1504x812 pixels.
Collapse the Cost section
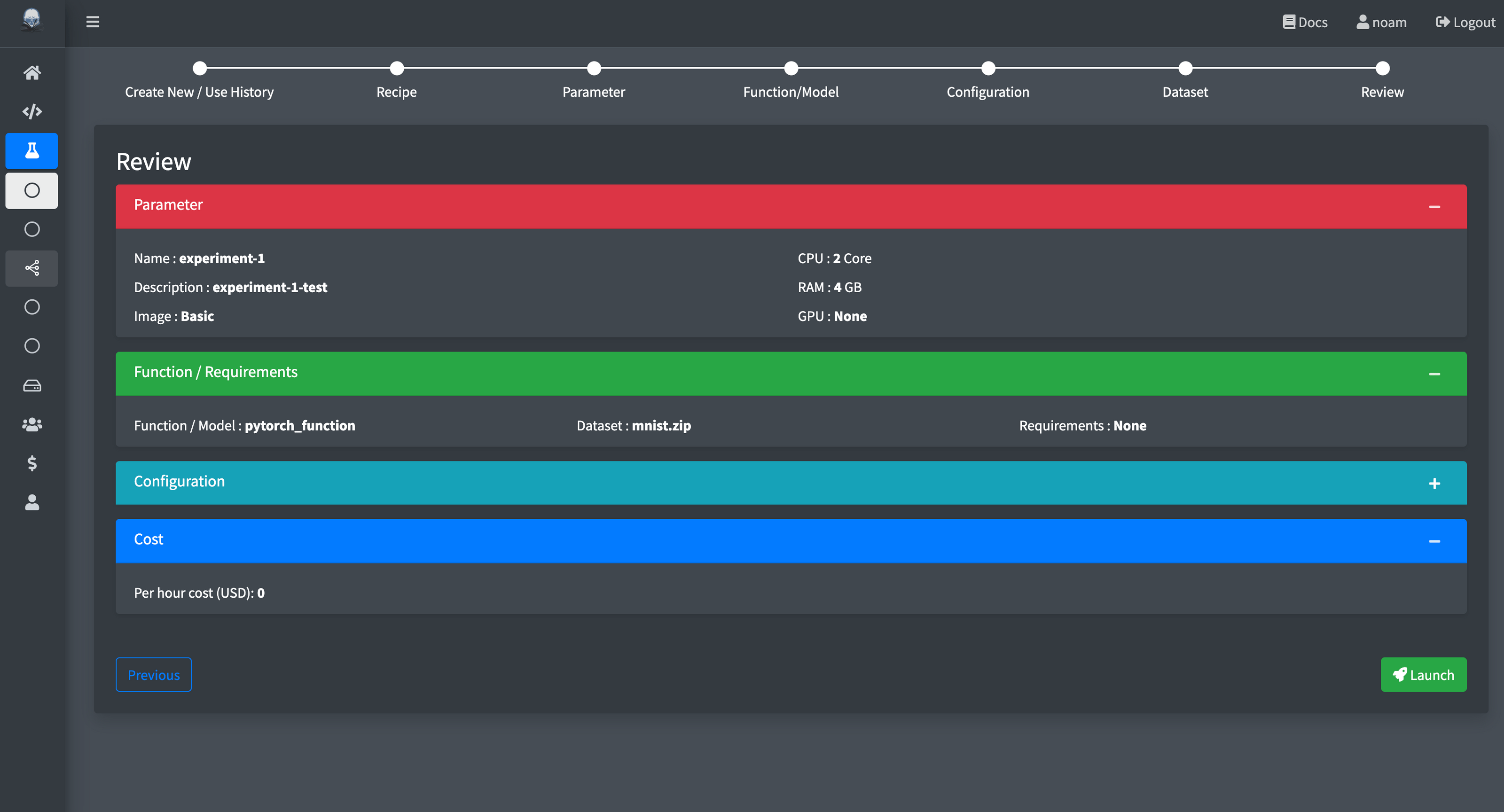tap(1434, 542)
